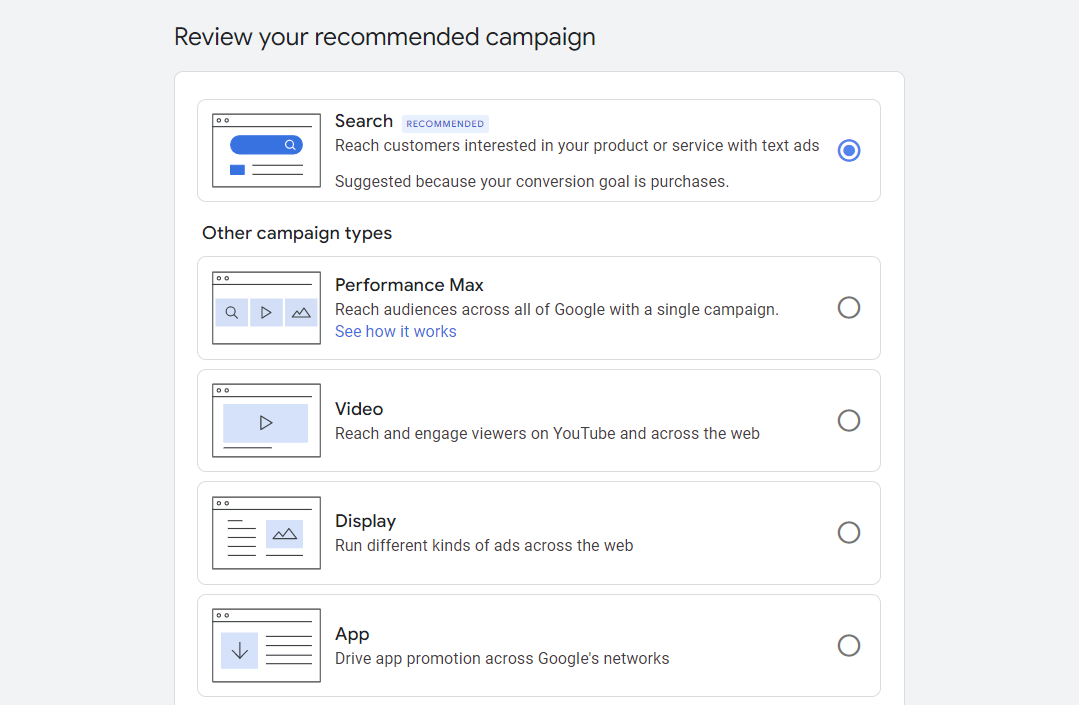Click the Search campaign illustration icon

[266, 150]
